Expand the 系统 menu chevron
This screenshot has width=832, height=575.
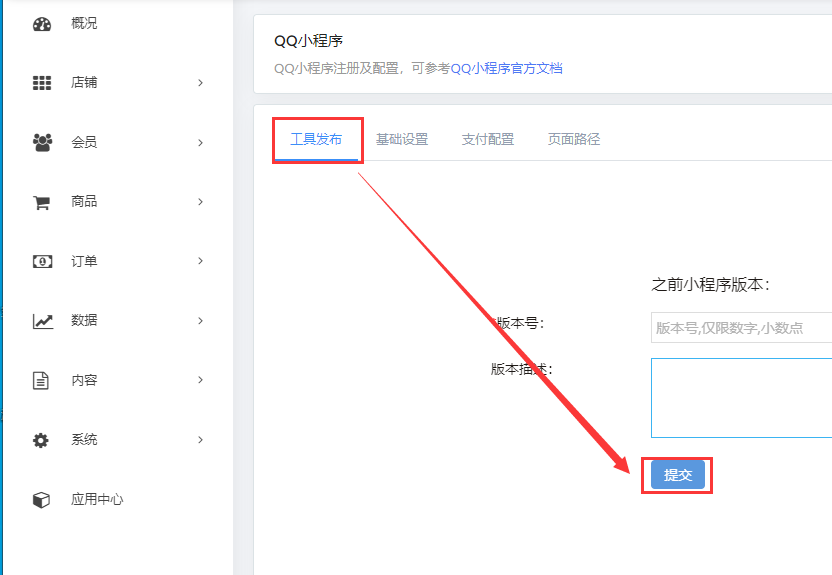click(x=200, y=440)
